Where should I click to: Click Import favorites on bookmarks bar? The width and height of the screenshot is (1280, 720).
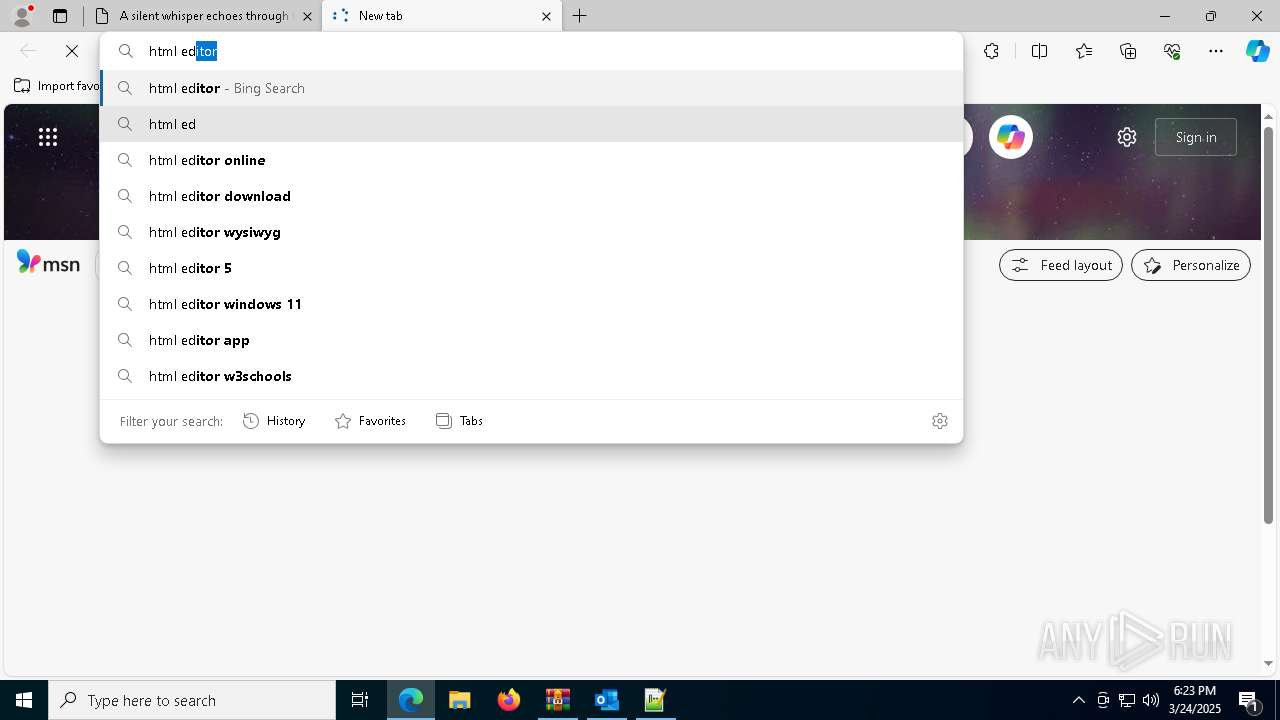pyautogui.click(x=57, y=86)
